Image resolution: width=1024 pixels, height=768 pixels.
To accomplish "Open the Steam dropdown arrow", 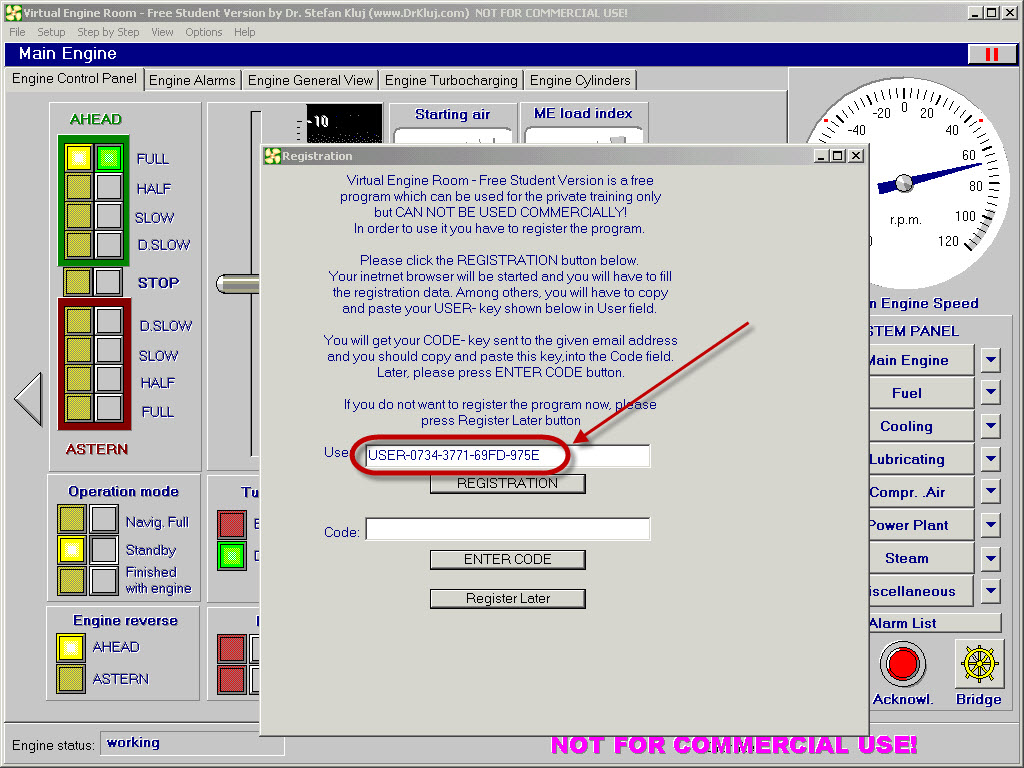I will coord(990,558).
